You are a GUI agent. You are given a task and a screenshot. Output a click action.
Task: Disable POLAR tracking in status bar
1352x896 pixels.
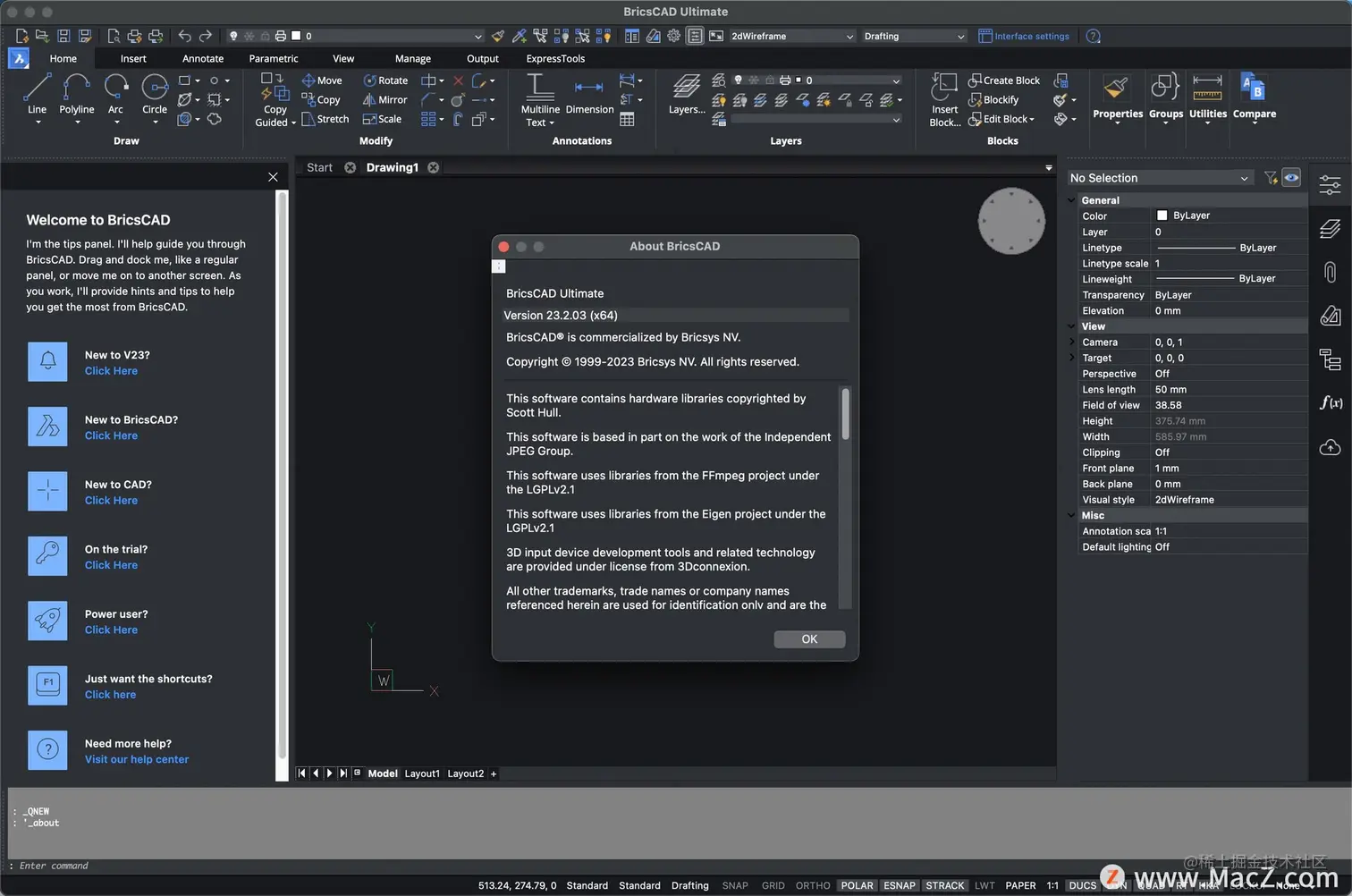point(857,885)
